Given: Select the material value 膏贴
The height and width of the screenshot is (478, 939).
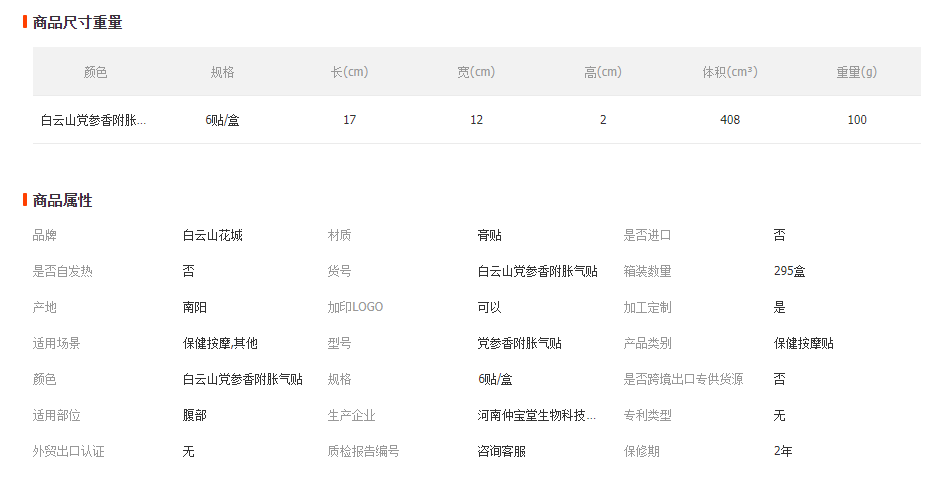Looking at the screenshot, I should [x=489, y=235].
